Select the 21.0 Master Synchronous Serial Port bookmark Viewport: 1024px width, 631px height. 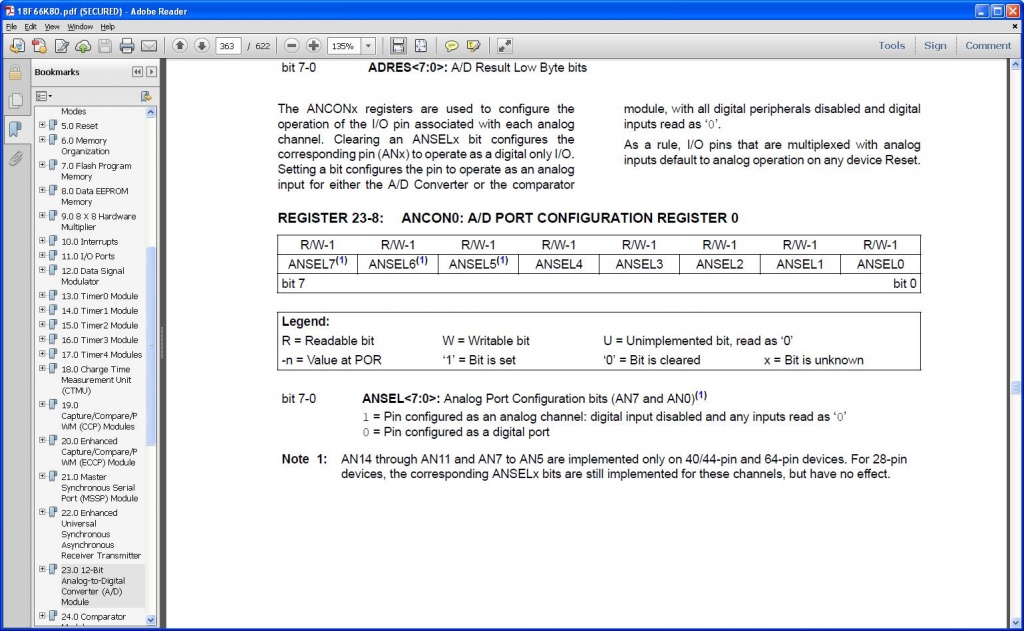pyautogui.click(x=99, y=487)
